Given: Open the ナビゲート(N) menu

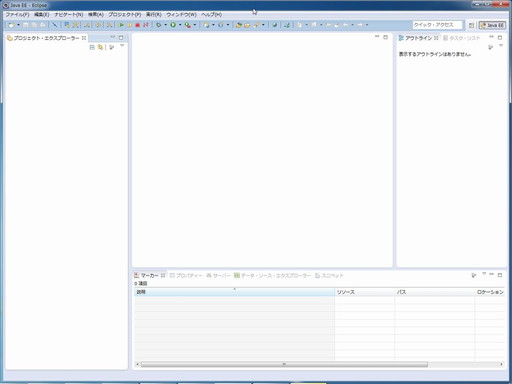Looking at the screenshot, I should click(x=69, y=15).
